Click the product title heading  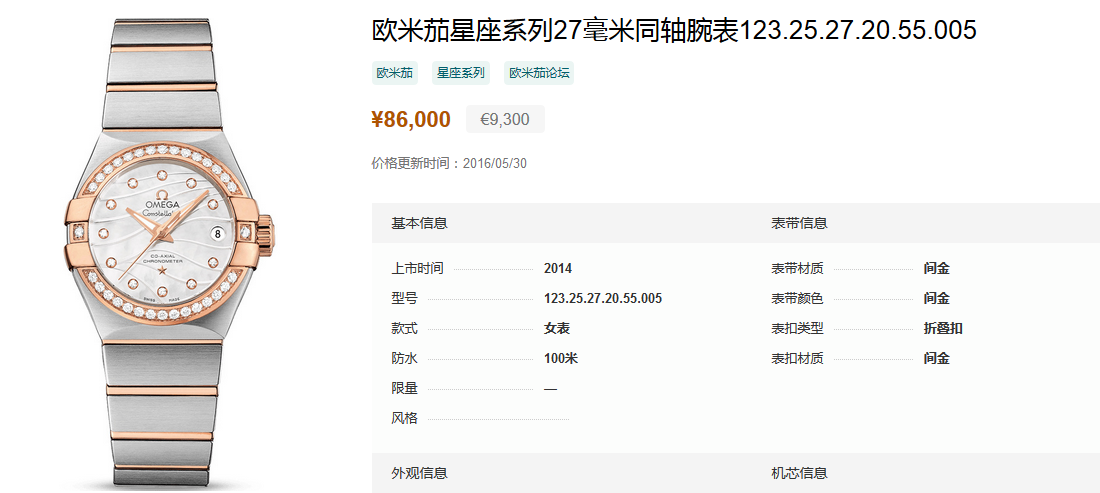674,31
